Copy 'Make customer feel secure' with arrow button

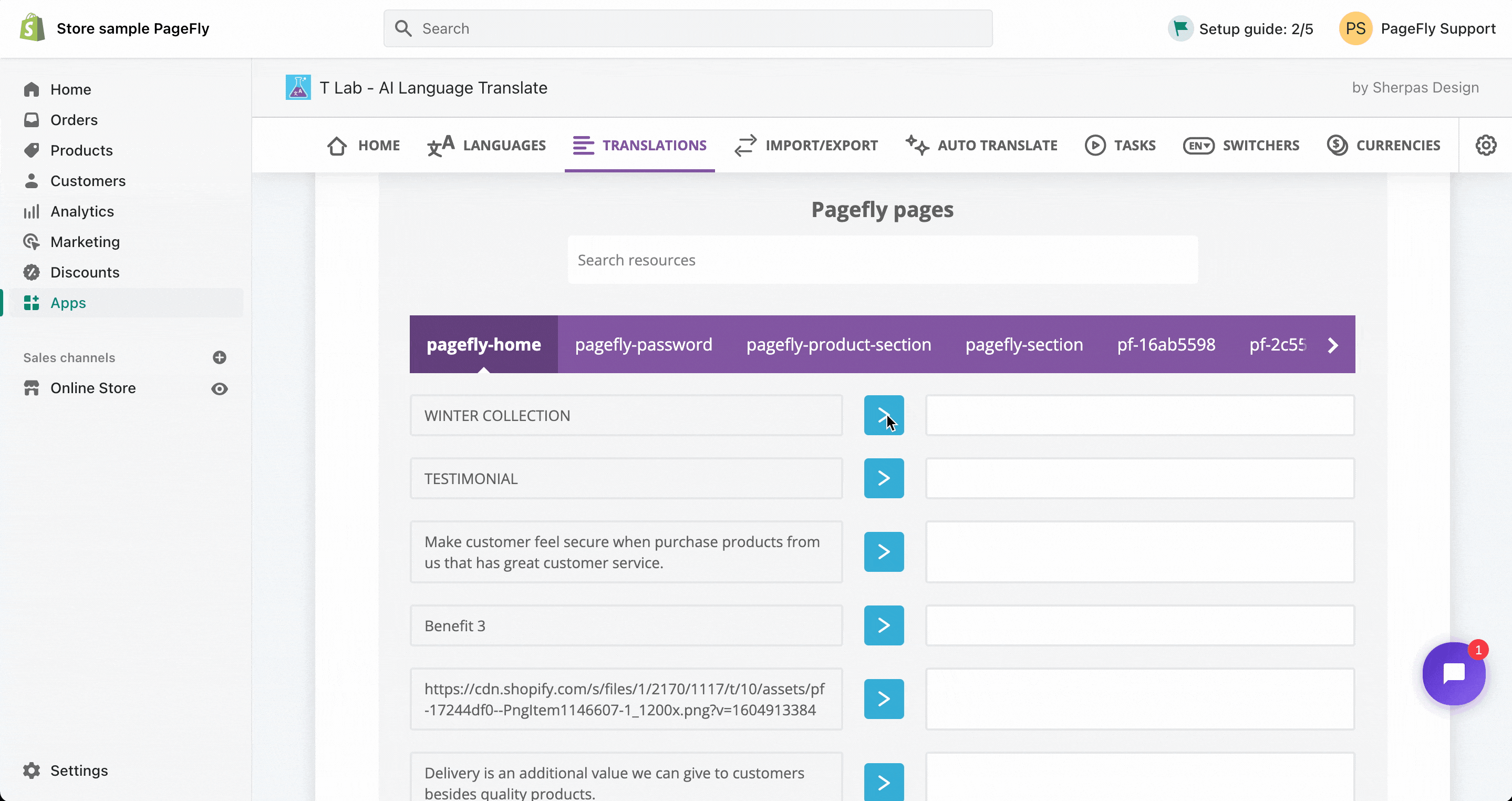[x=884, y=552]
